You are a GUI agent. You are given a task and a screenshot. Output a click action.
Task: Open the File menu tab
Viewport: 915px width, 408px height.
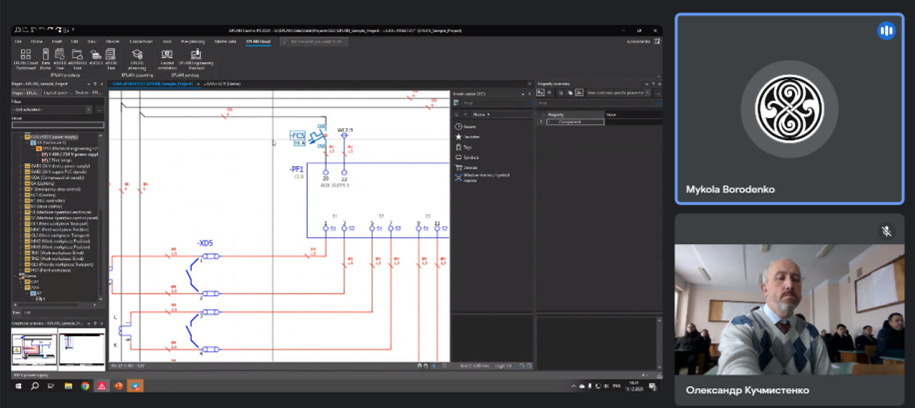pyautogui.click(x=18, y=41)
